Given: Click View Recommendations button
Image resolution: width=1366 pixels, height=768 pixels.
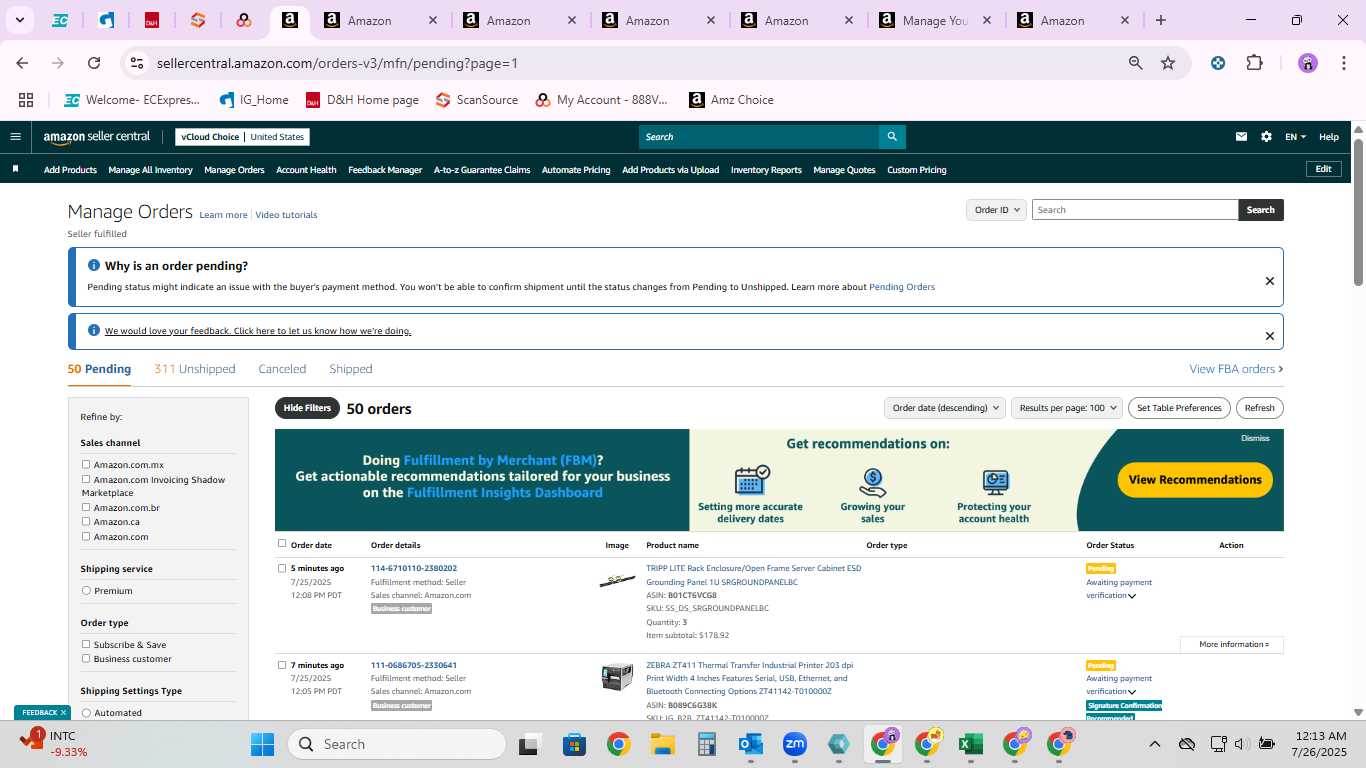Looking at the screenshot, I should pos(1195,480).
